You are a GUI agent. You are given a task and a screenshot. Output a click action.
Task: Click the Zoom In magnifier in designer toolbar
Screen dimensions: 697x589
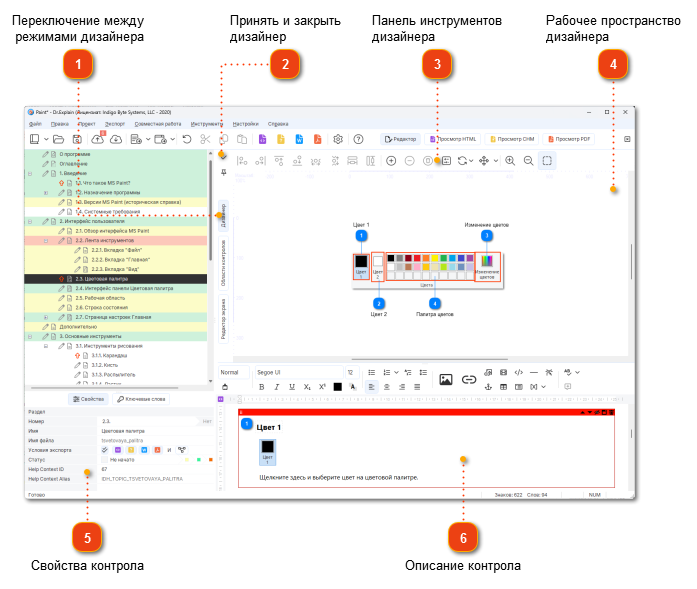coord(510,160)
